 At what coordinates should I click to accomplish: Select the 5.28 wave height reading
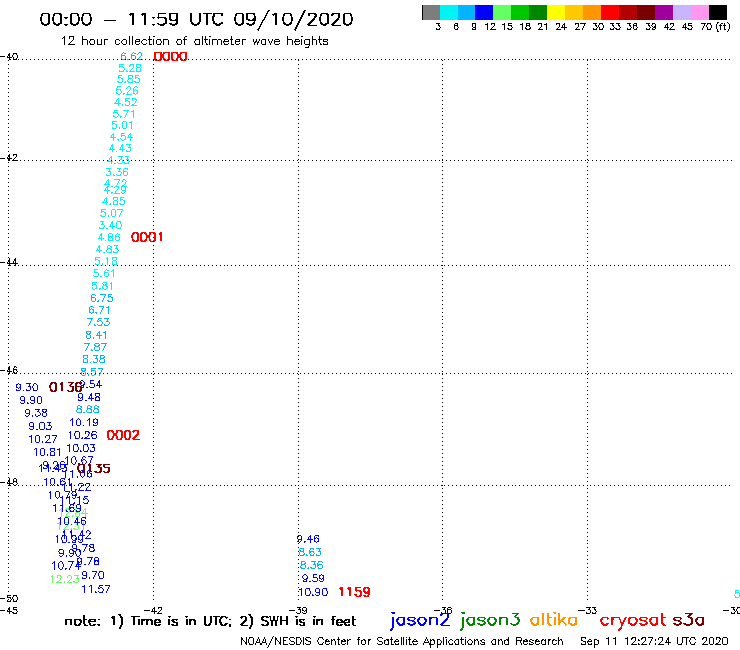point(130,68)
